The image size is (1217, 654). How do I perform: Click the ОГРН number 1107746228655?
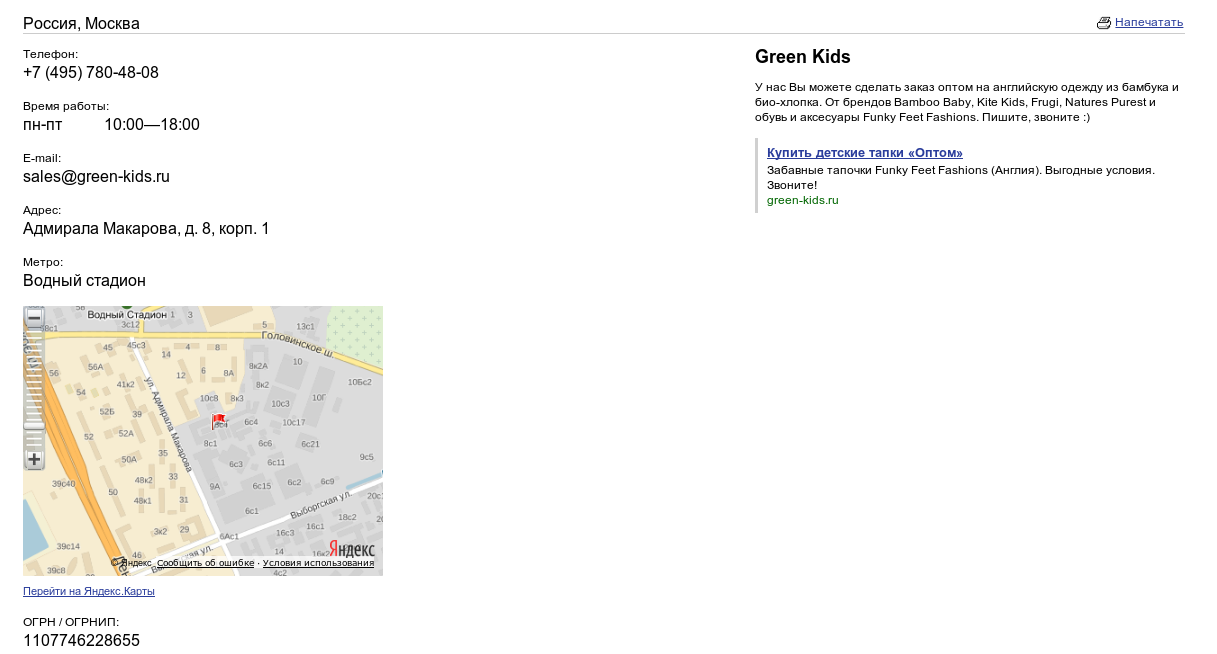click(x=81, y=641)
